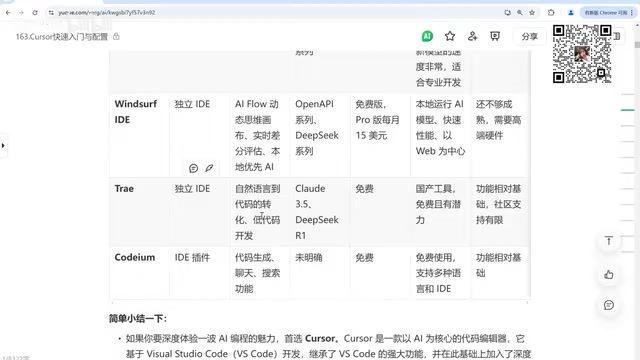Click the document title 163.Cursor快速入门与配置
This screenshot has width=640, height=360.
tap(62, 37)
